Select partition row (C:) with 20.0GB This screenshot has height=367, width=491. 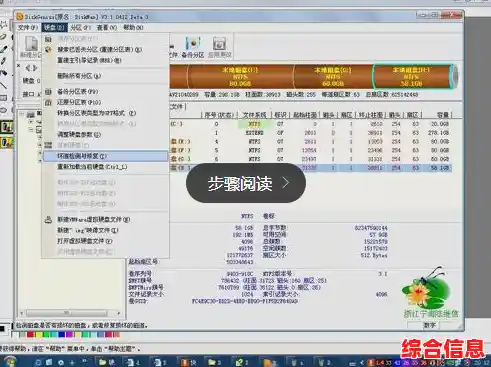coord(311,124)
